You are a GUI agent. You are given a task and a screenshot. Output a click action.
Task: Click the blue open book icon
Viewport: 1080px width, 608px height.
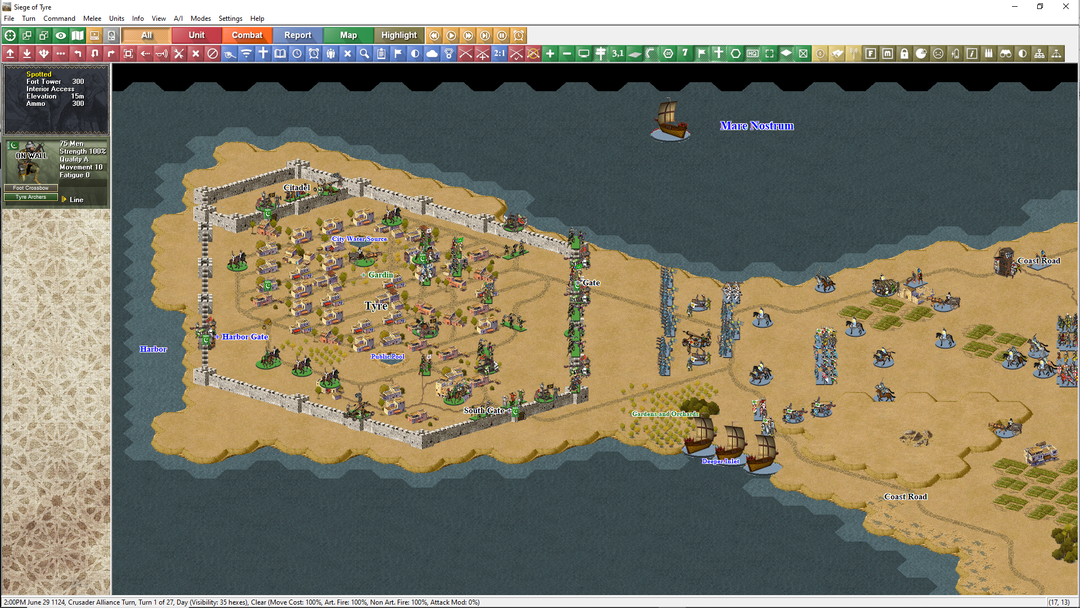280,53
